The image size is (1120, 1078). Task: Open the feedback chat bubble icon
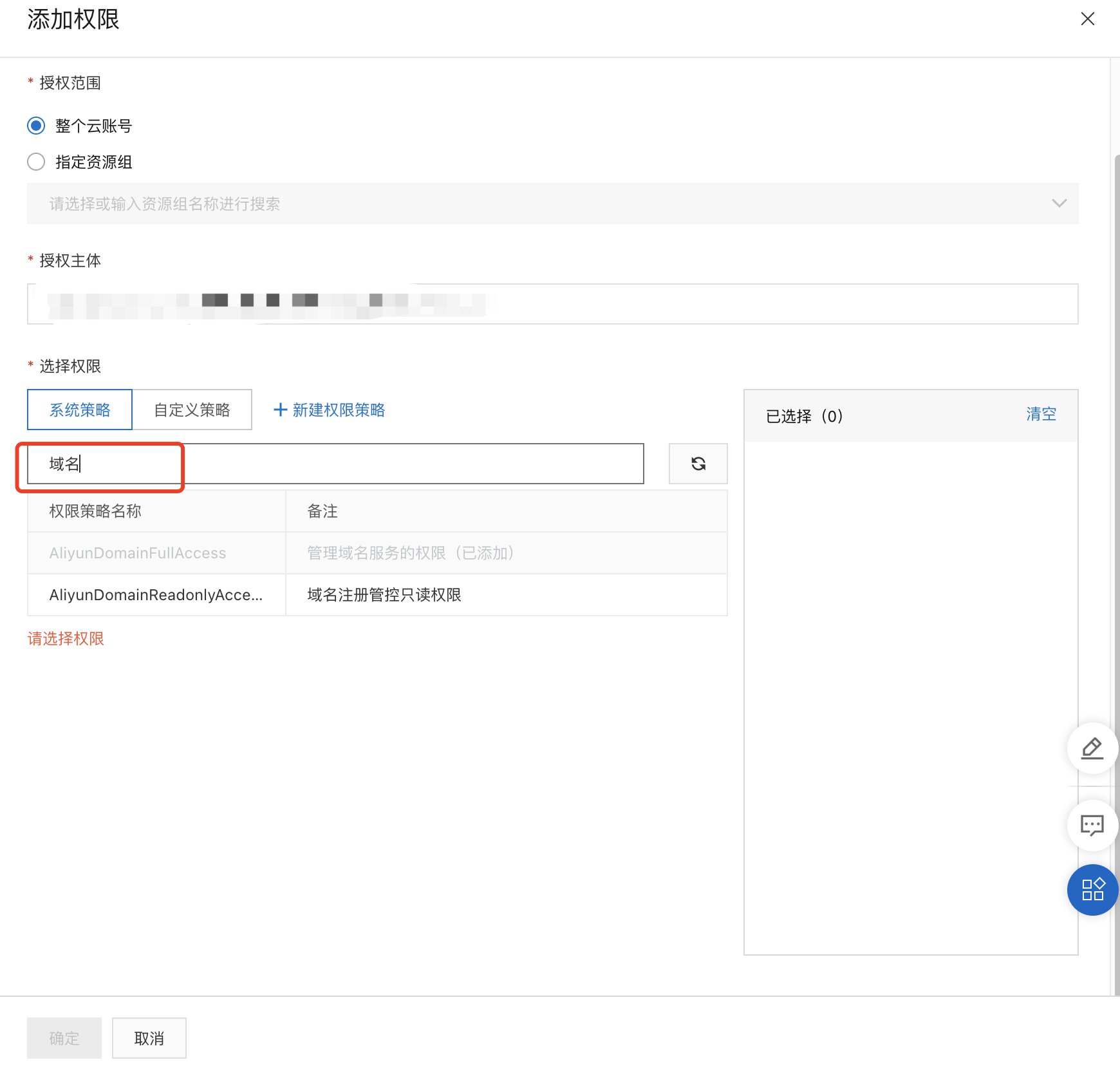pos(1092,826)
